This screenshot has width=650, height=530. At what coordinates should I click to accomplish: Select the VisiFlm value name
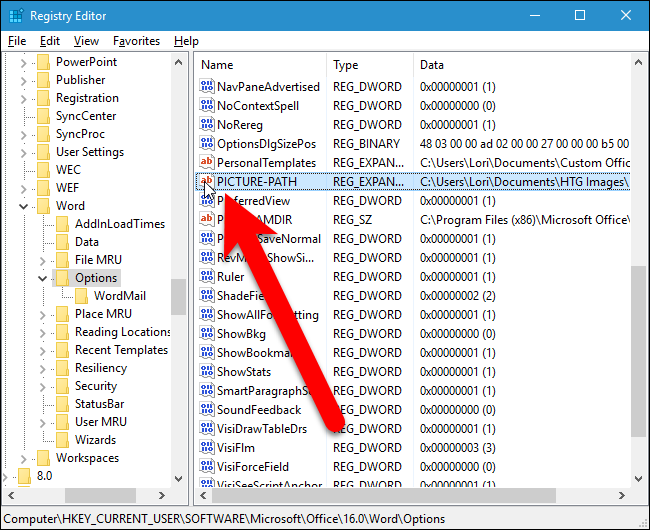pyautogui.click(x=236, y=448)
